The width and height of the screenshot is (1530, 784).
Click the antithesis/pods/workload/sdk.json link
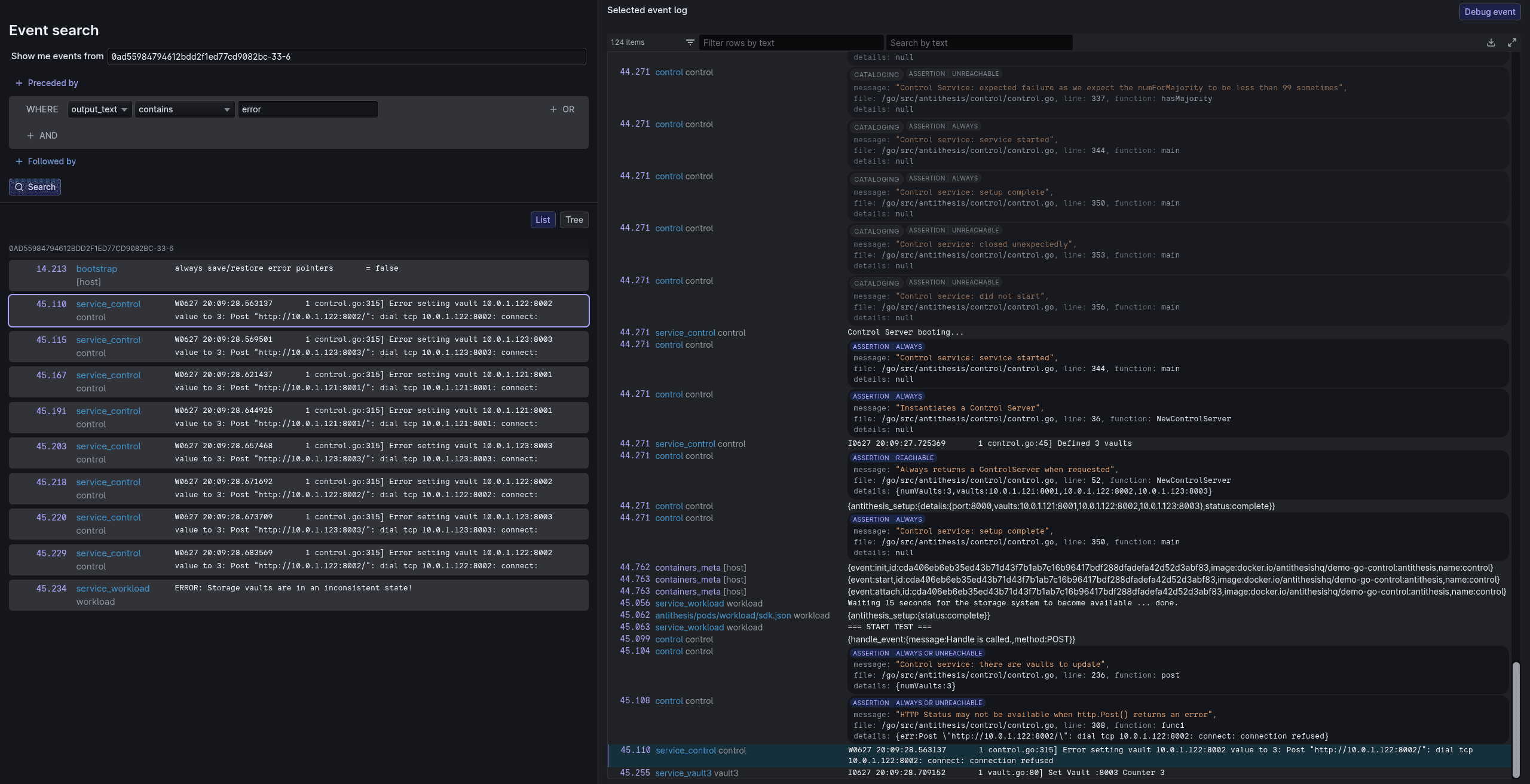tap(723, 615)
